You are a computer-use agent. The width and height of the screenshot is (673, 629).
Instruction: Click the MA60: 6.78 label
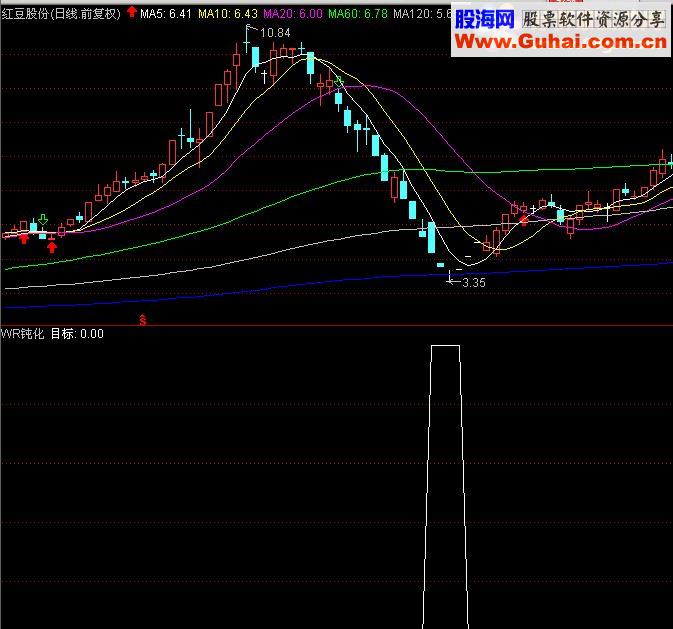tap(358, 14)
